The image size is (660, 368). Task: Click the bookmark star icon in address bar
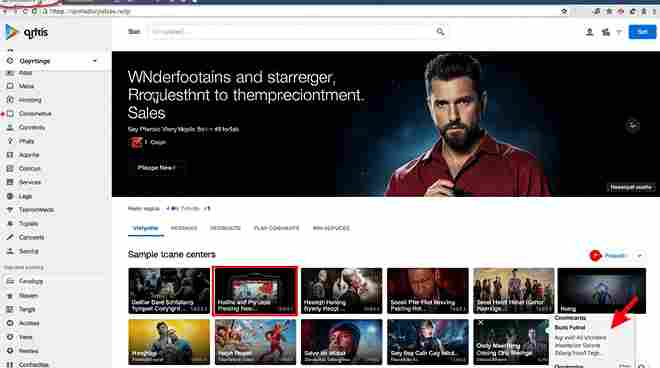(564, 11)
